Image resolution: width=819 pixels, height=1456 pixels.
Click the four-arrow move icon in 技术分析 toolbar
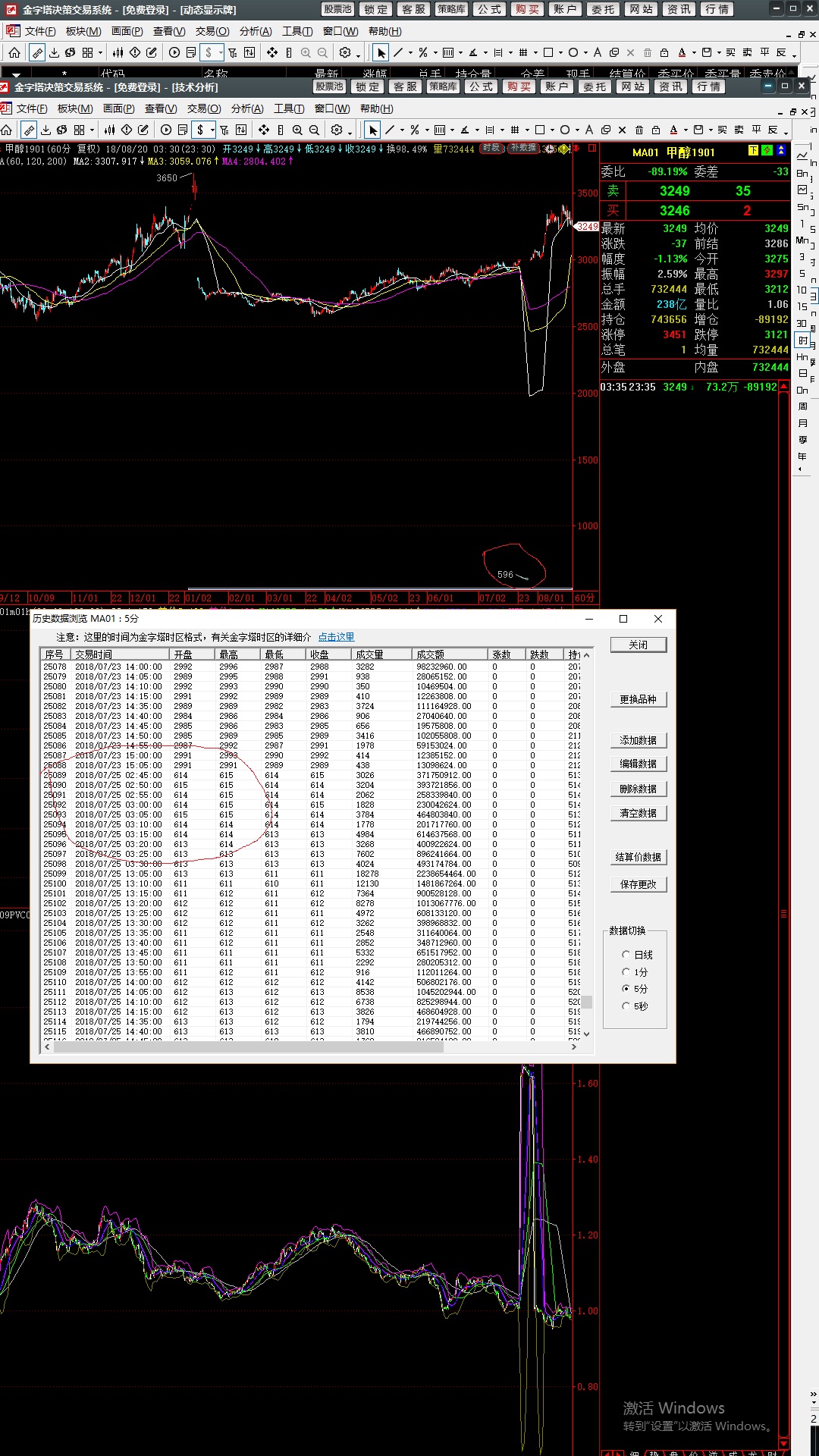[264, 130]
